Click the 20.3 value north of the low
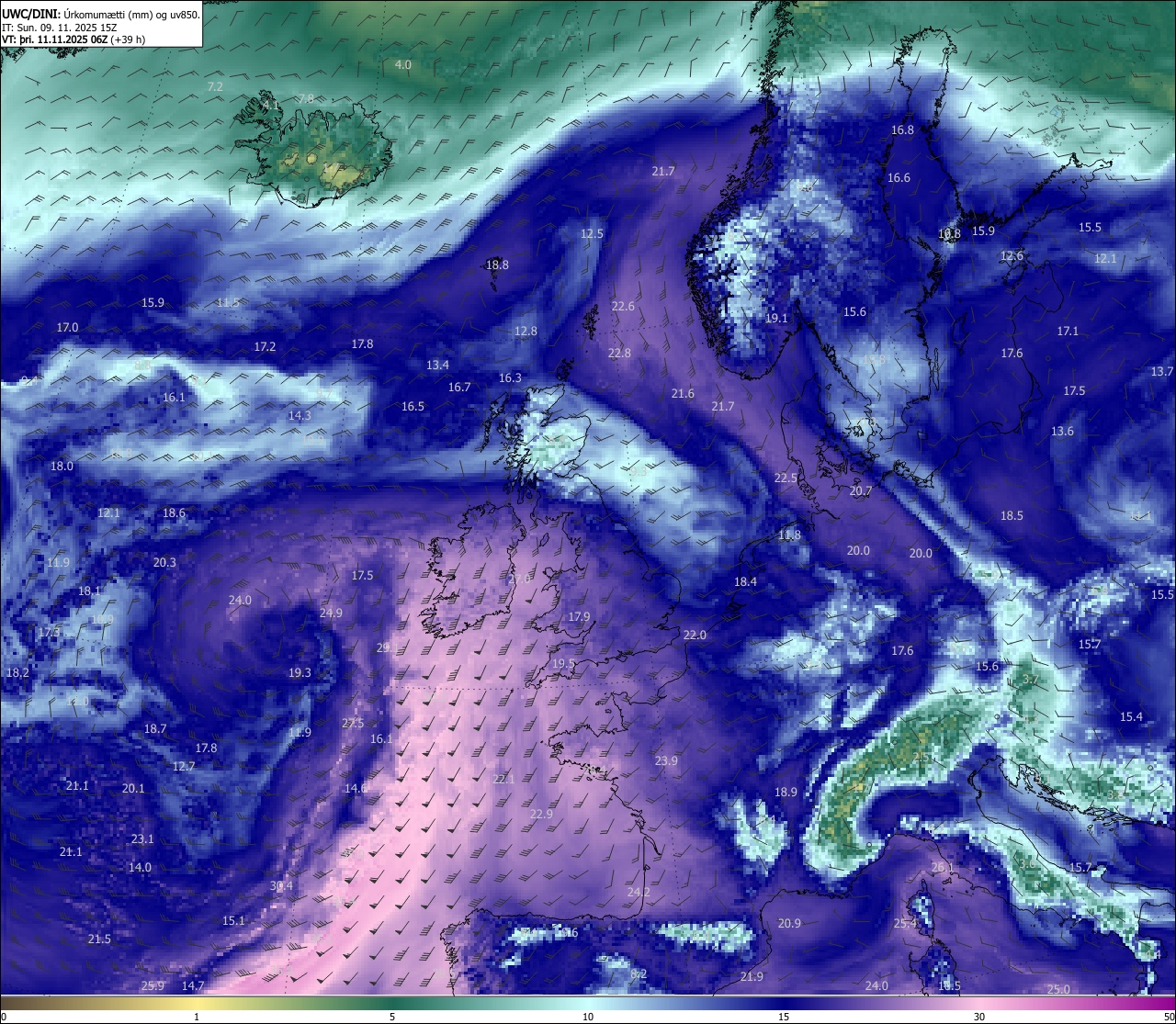This screenshot has height=1024, width=1176. coord(164,563)
